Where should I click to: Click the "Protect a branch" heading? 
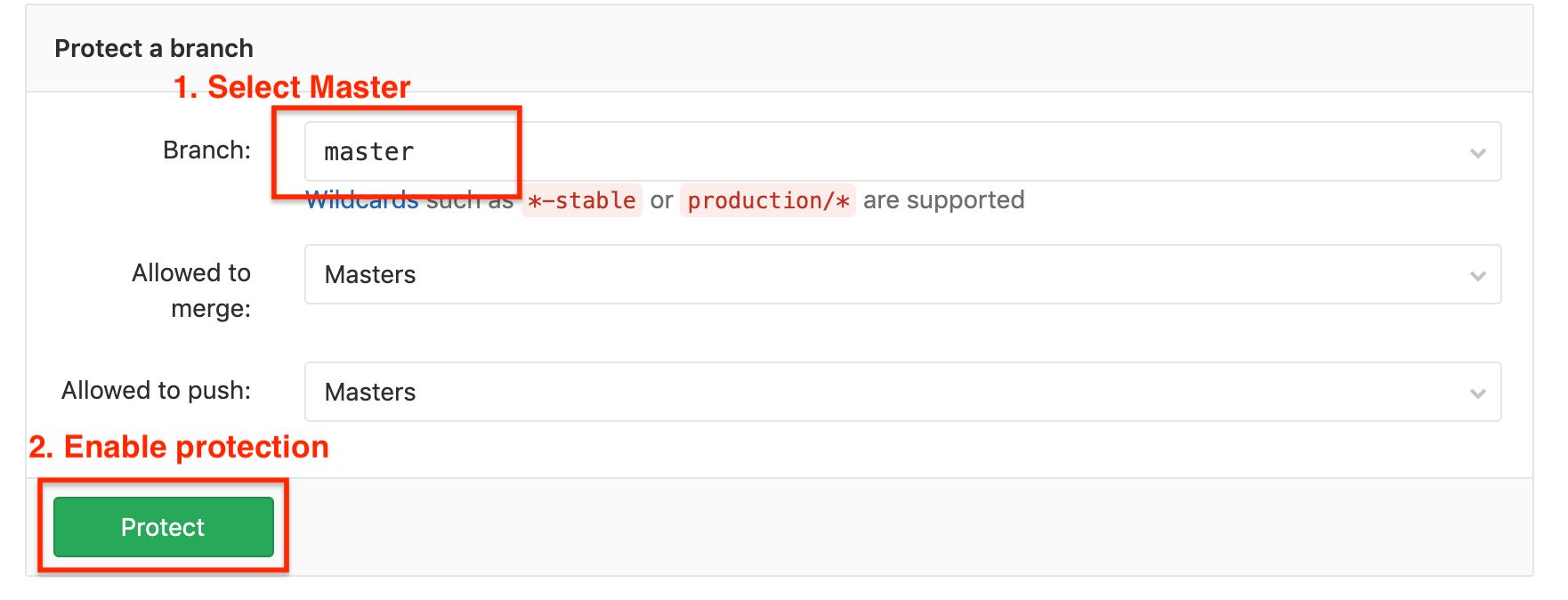[154, 48]
